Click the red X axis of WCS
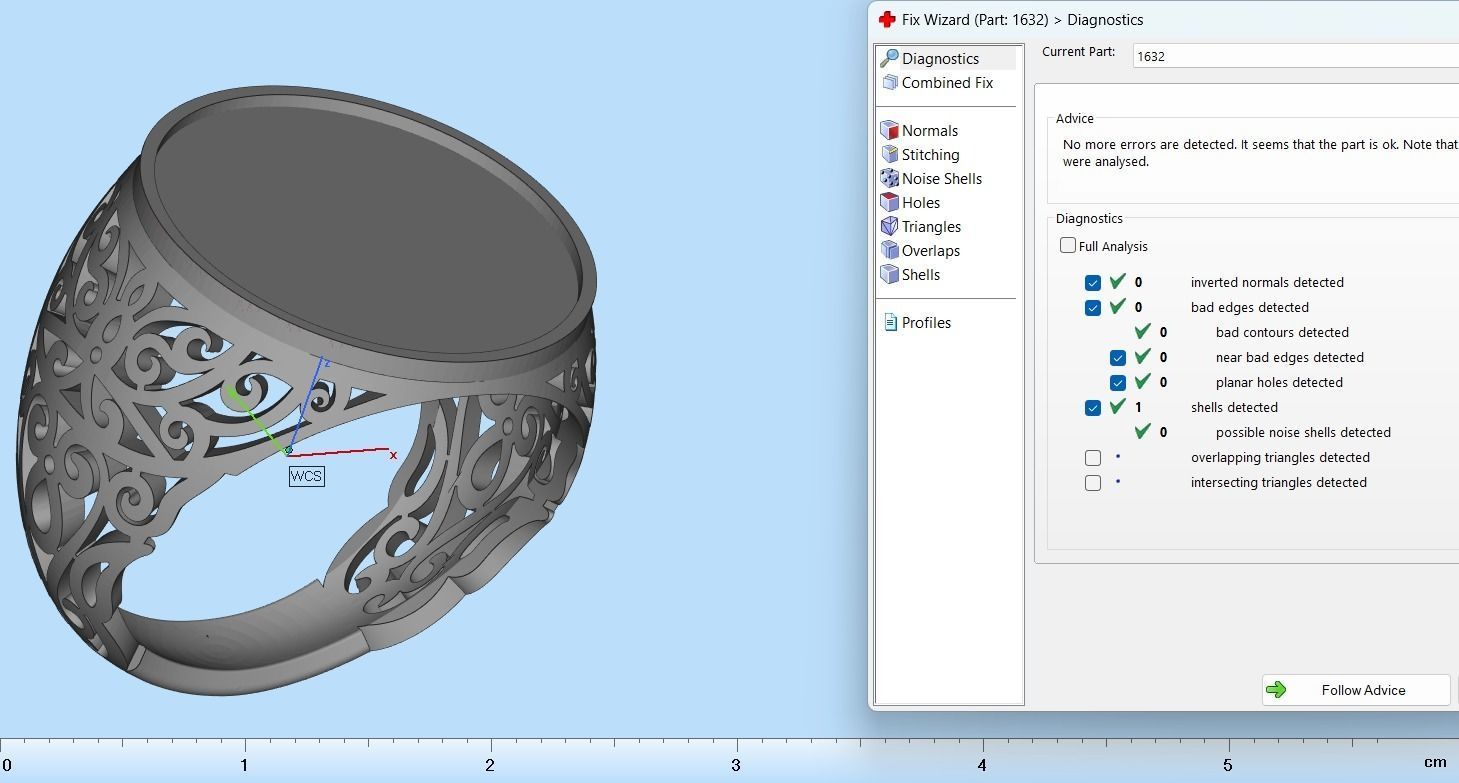The width and height of the screenshot is (1459, 783). 340,452
